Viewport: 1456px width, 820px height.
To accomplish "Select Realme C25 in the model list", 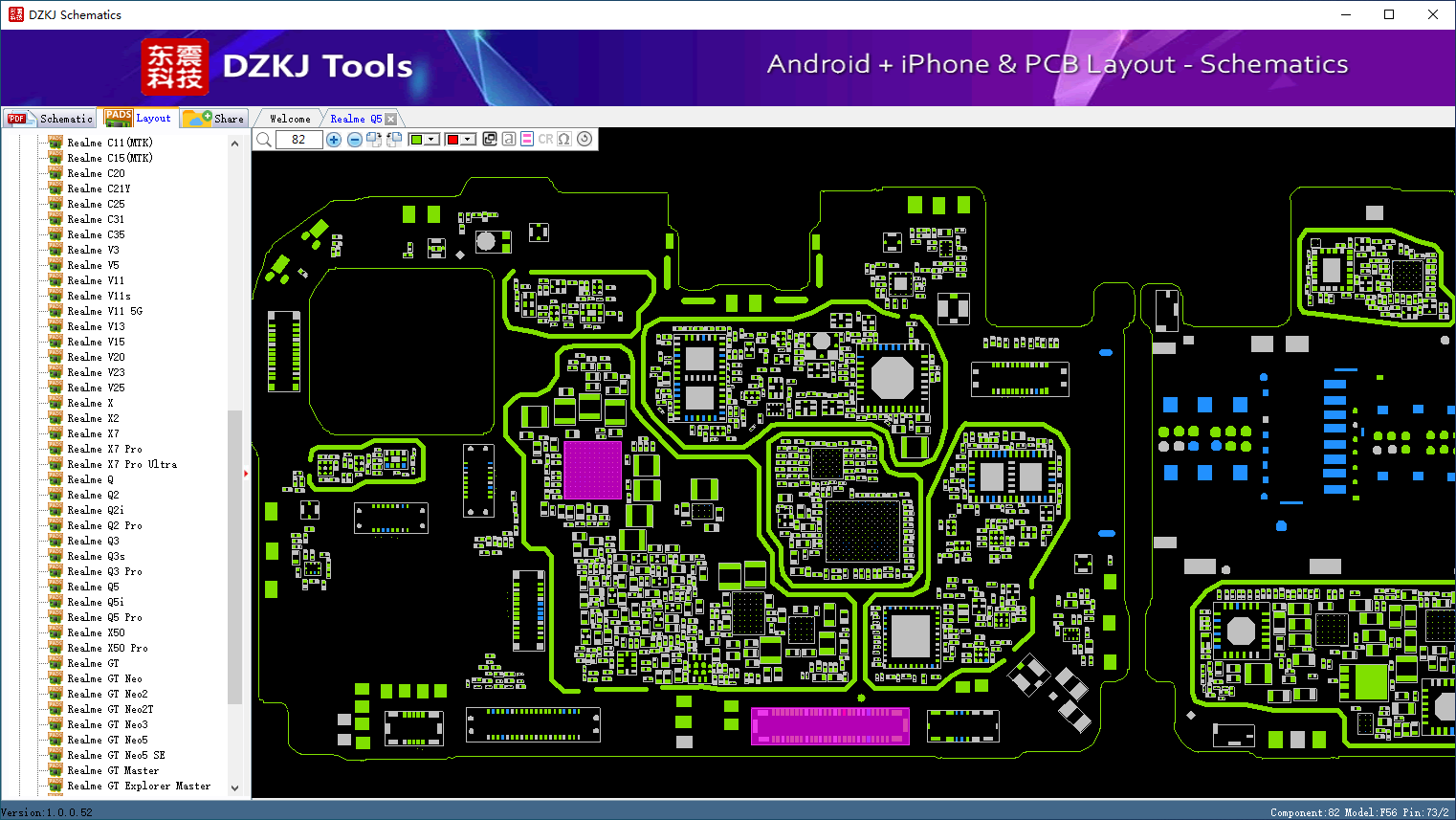I will (96, 204).
